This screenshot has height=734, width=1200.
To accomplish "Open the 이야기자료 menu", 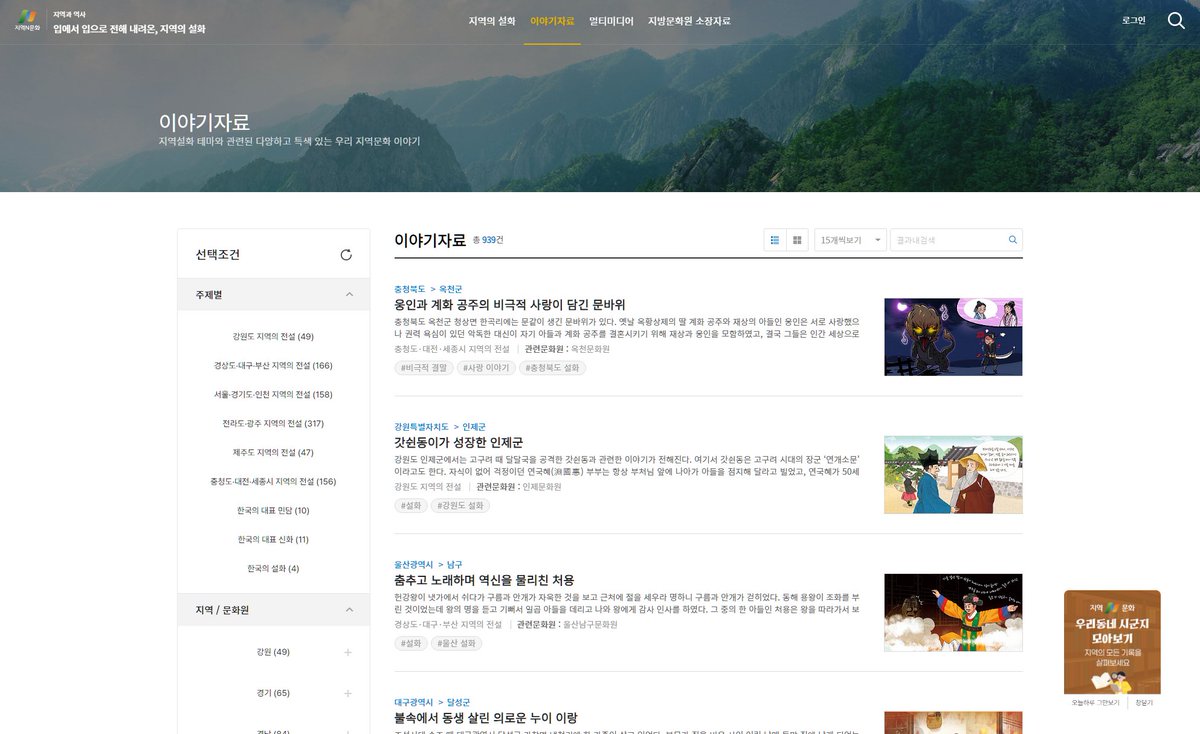I will pyautogui.click(x=552, y=21).
